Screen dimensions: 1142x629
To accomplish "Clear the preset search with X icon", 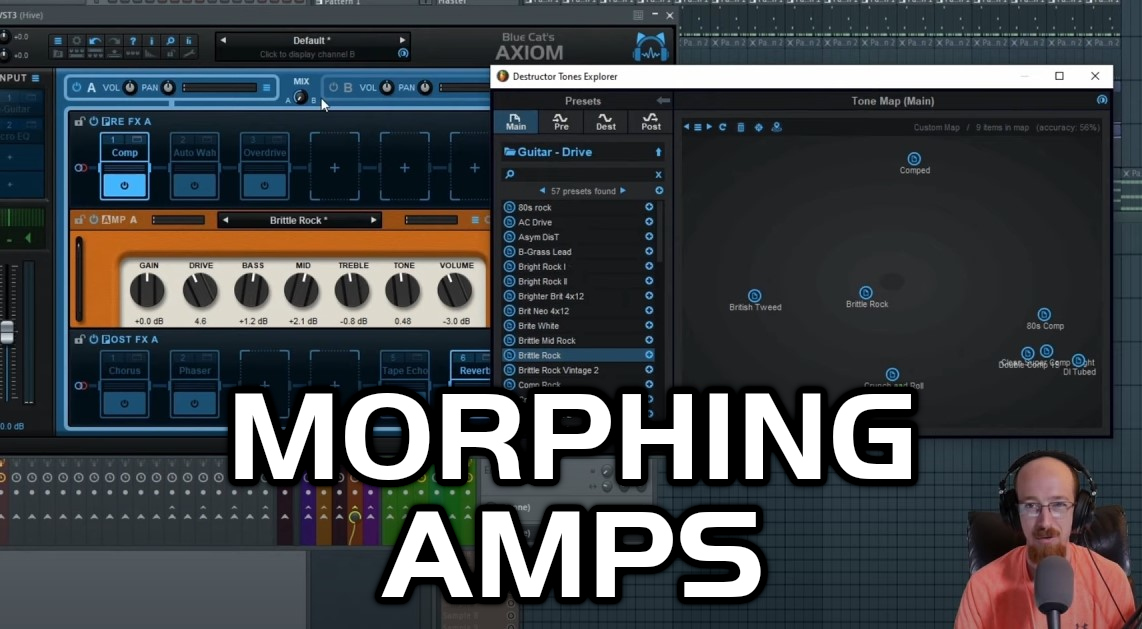I will pyautogui.click(x=658, y=175).
